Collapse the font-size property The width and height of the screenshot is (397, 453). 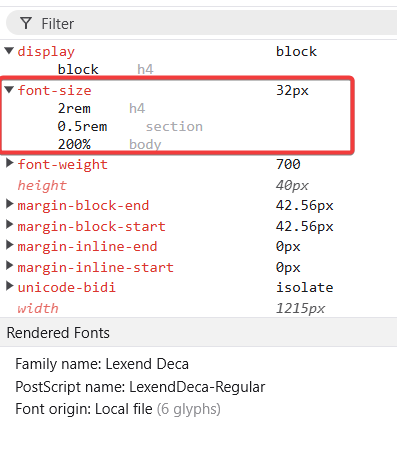point(9,90)
